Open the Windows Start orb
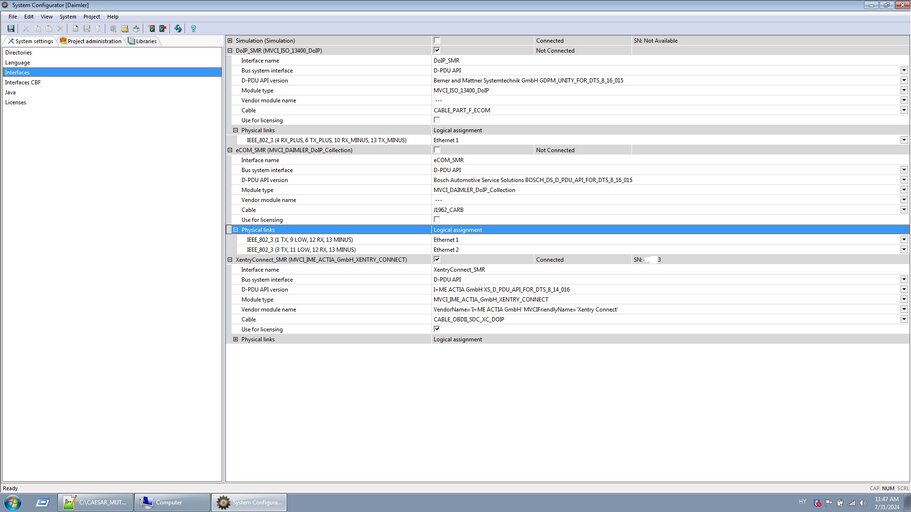911x512 pixels. [x=13, y=502]
